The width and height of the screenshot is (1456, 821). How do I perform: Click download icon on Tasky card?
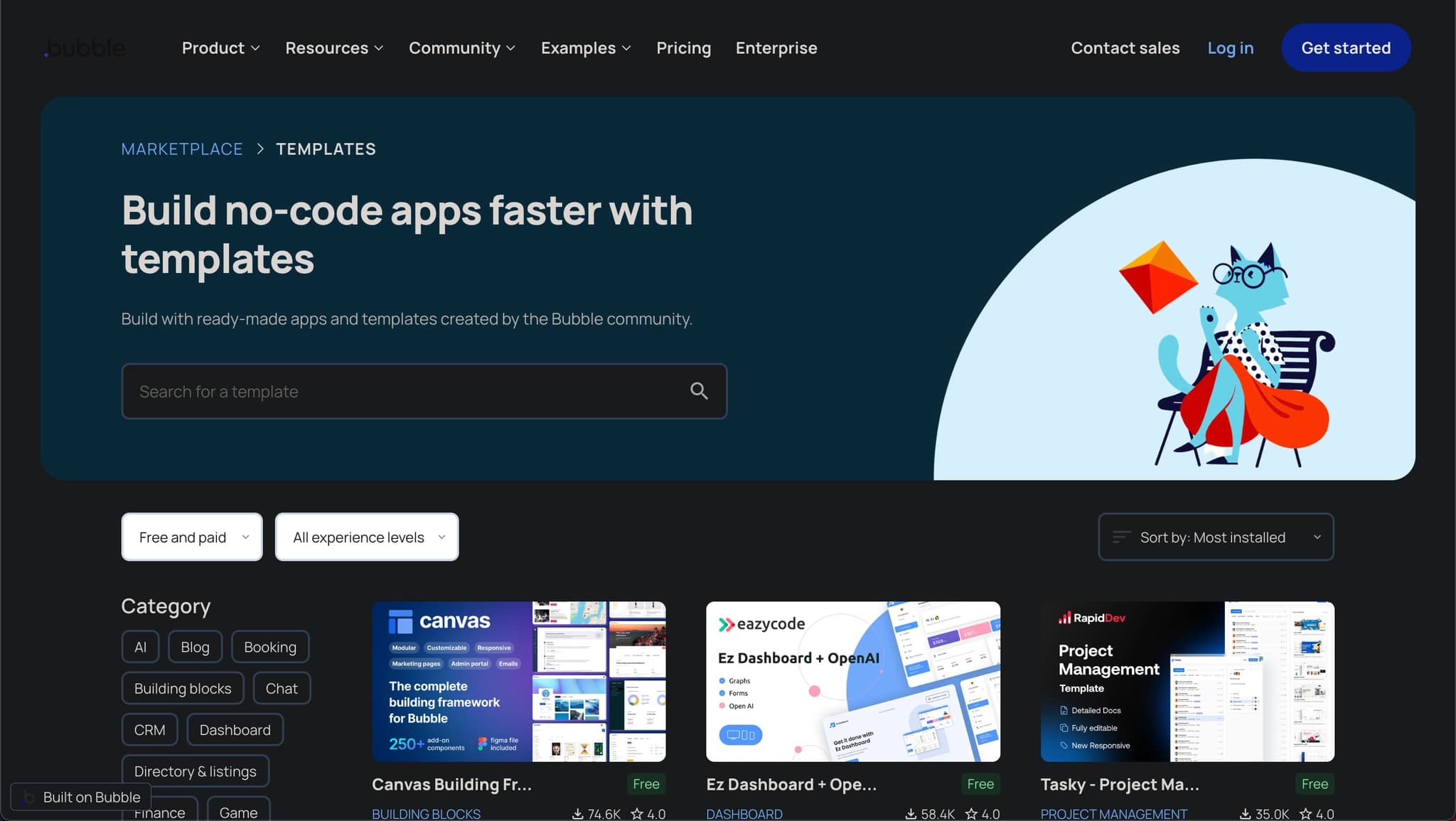(1246, 814)
